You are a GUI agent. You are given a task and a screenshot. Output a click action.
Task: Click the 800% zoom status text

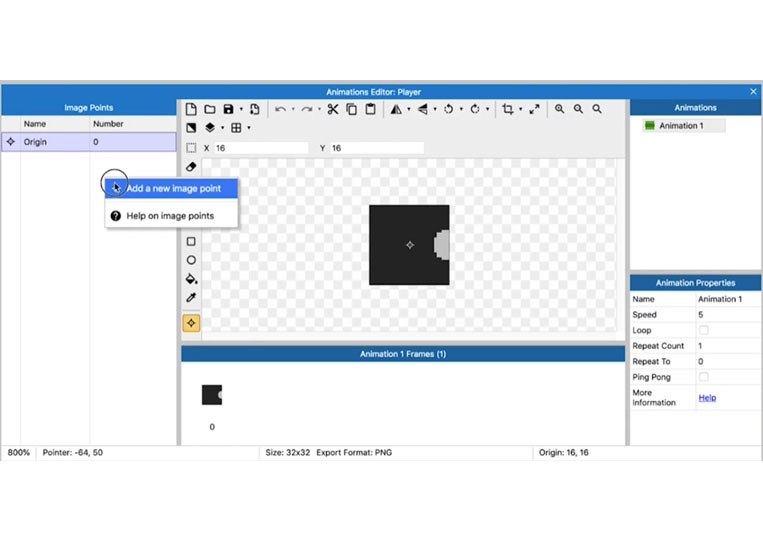[x=18, y=452]
